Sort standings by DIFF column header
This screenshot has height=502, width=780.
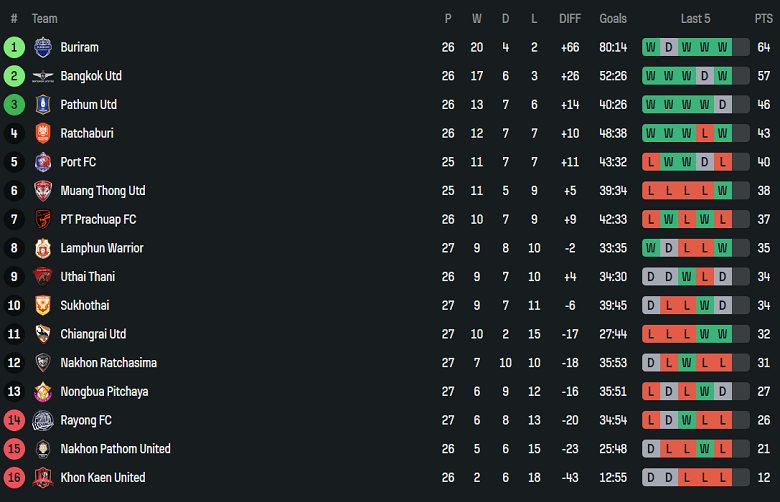[570, 18]
